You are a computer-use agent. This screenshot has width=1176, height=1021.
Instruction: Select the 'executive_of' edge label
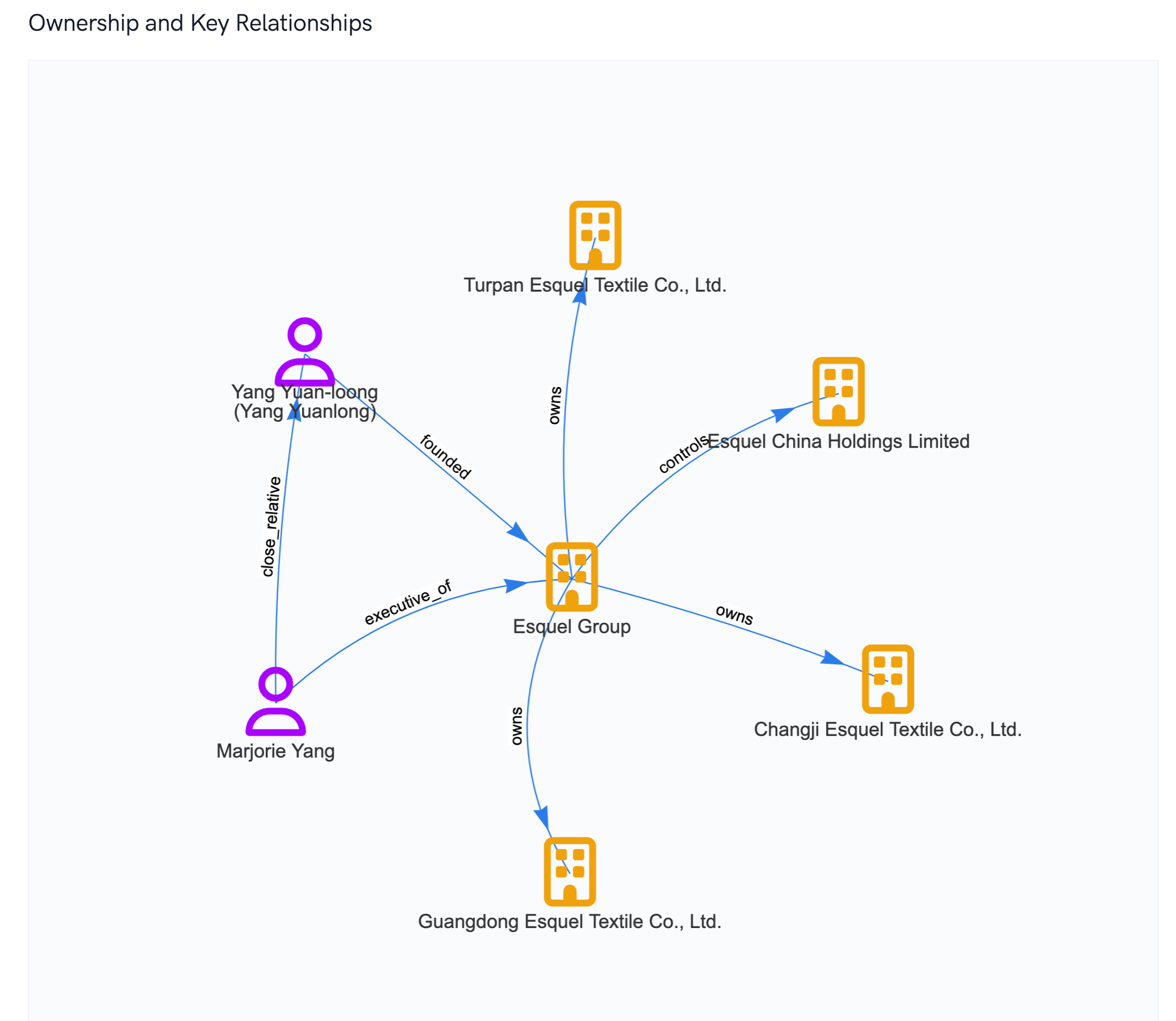tap(407, 602)
